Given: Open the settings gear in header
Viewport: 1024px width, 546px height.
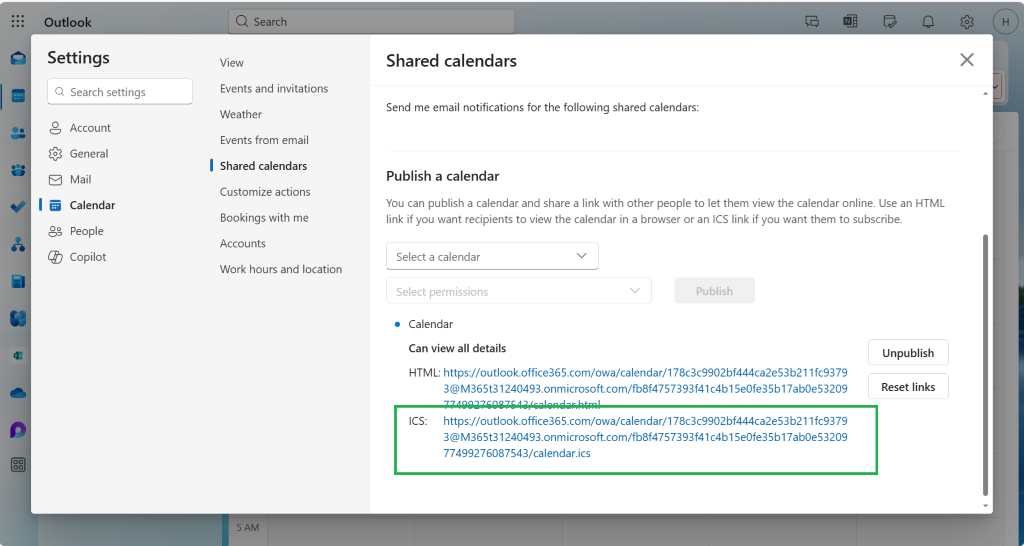Looking at the screenshot, I should (x=967, y=22).
